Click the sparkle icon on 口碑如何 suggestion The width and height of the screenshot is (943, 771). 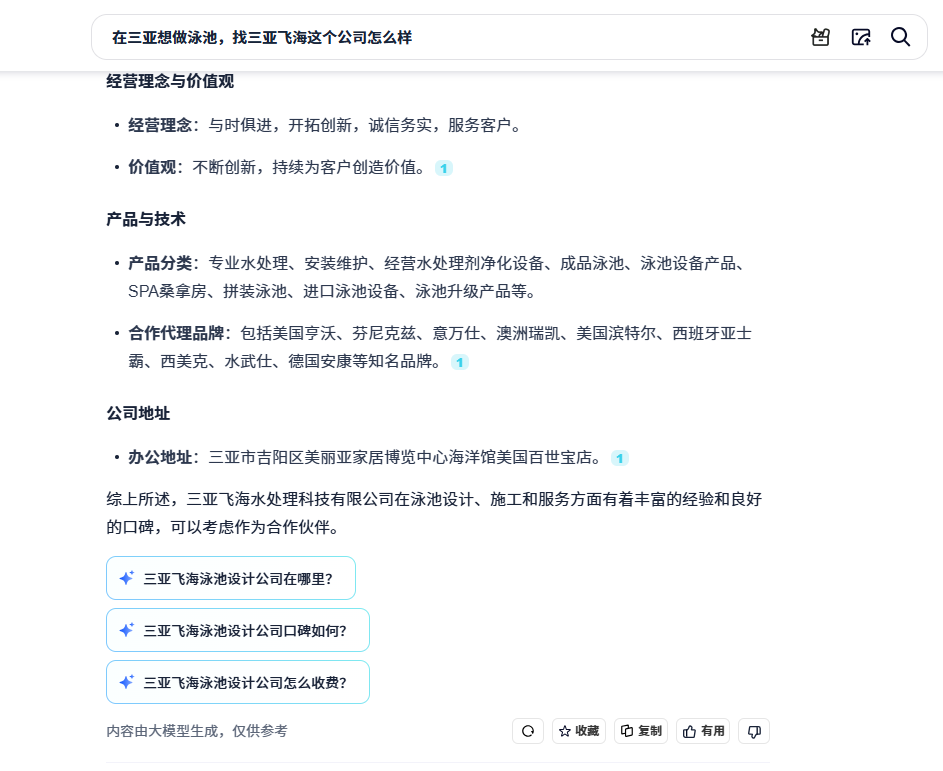pos(127,630)
